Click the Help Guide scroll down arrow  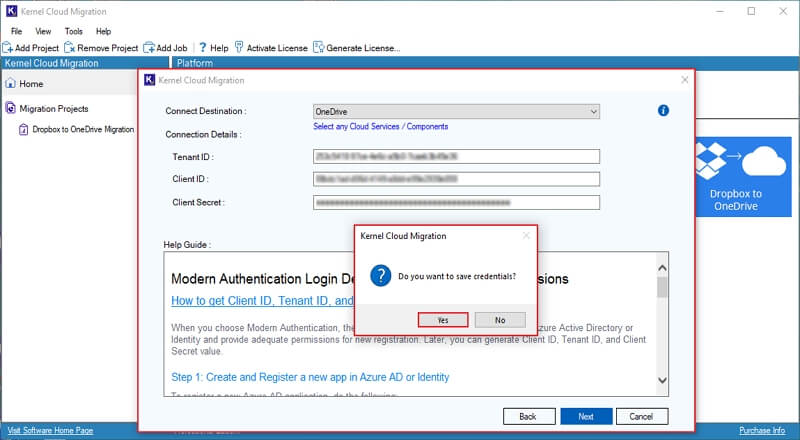click(662, 380)
